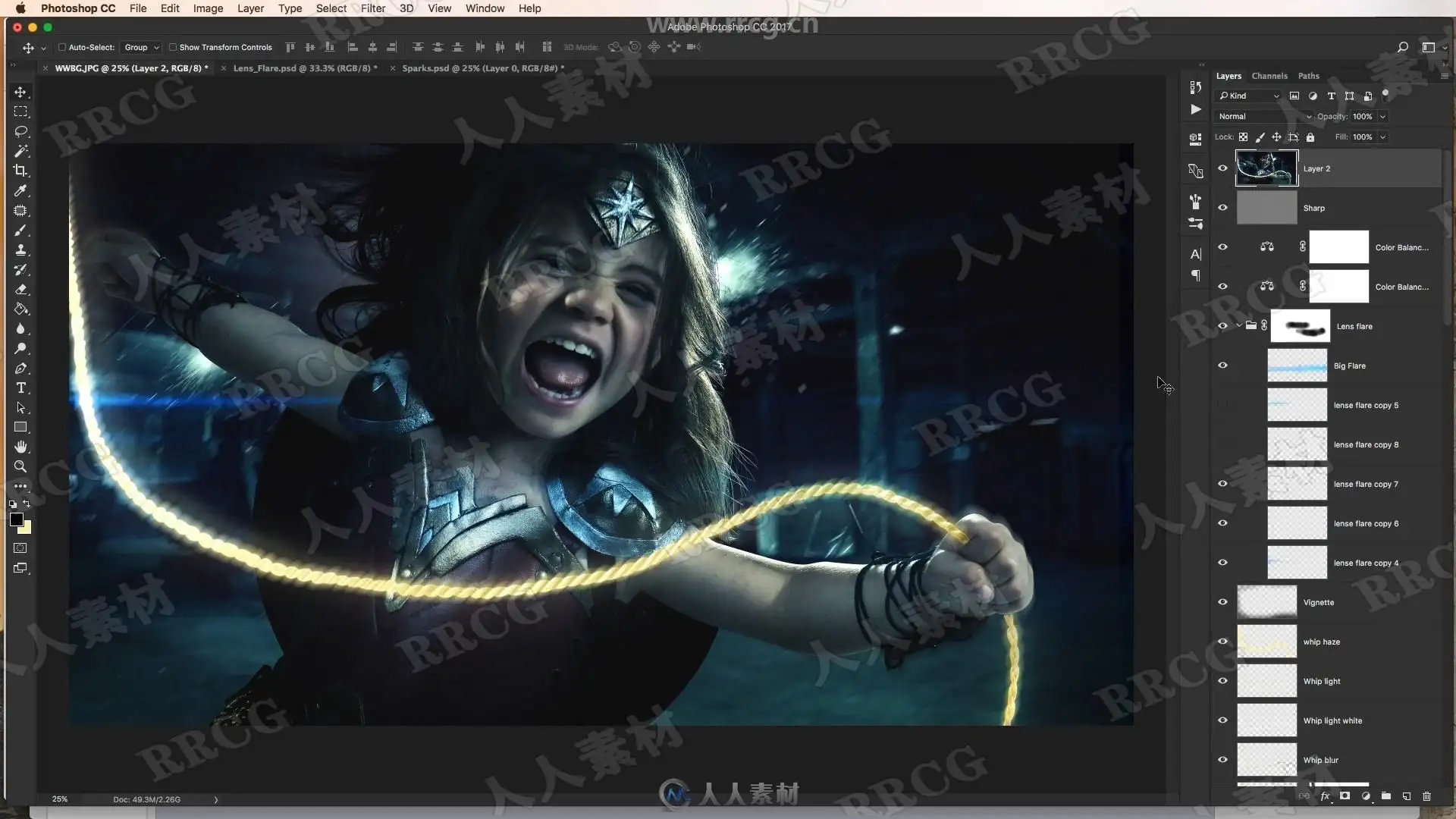Select the Zoom tool in the toolbar
This screenshot has height=819, width=1456.
pos(20,467)
